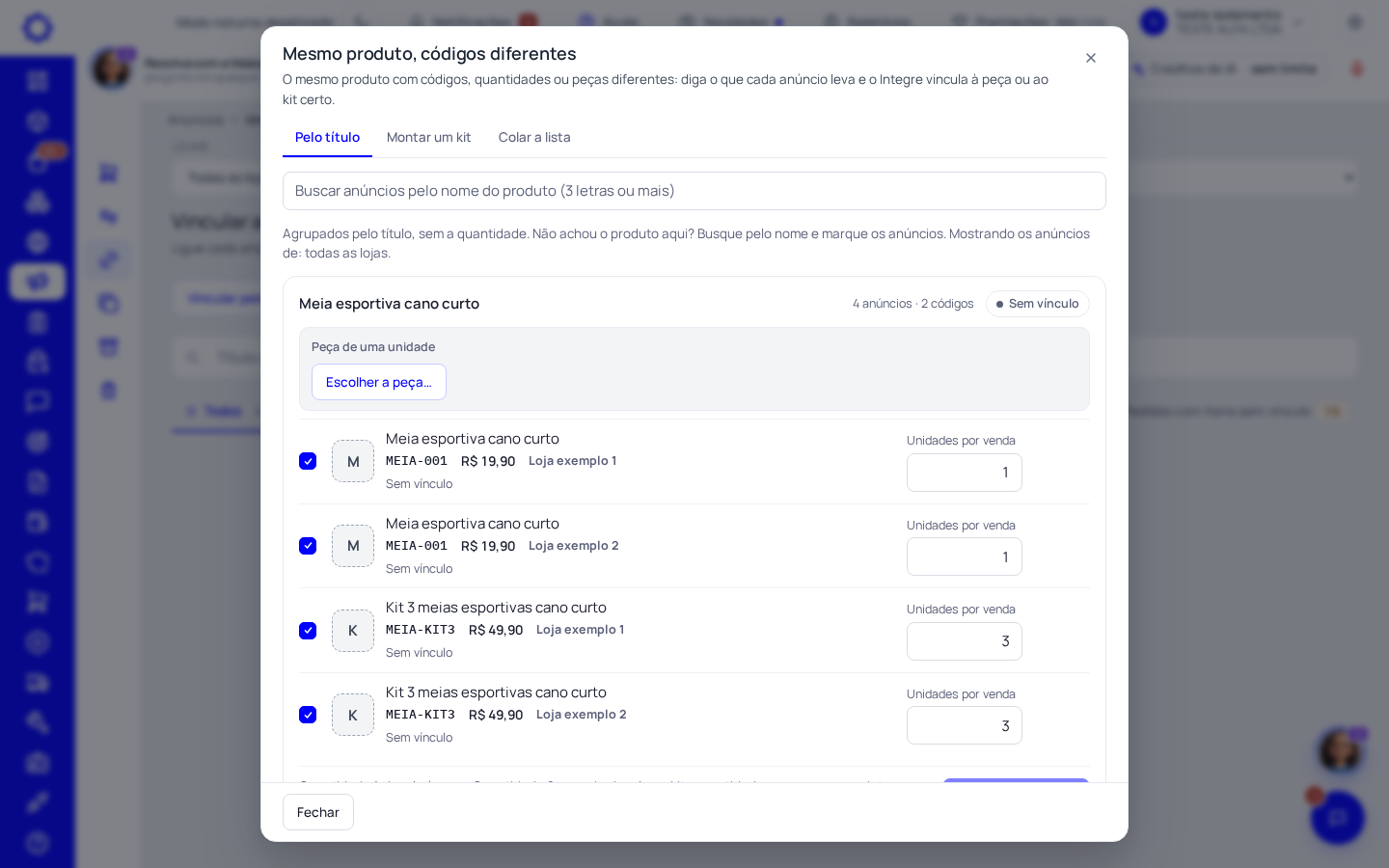Click the Sem vínculo status badge
1389x868 pixels.
coord(1038,304)
